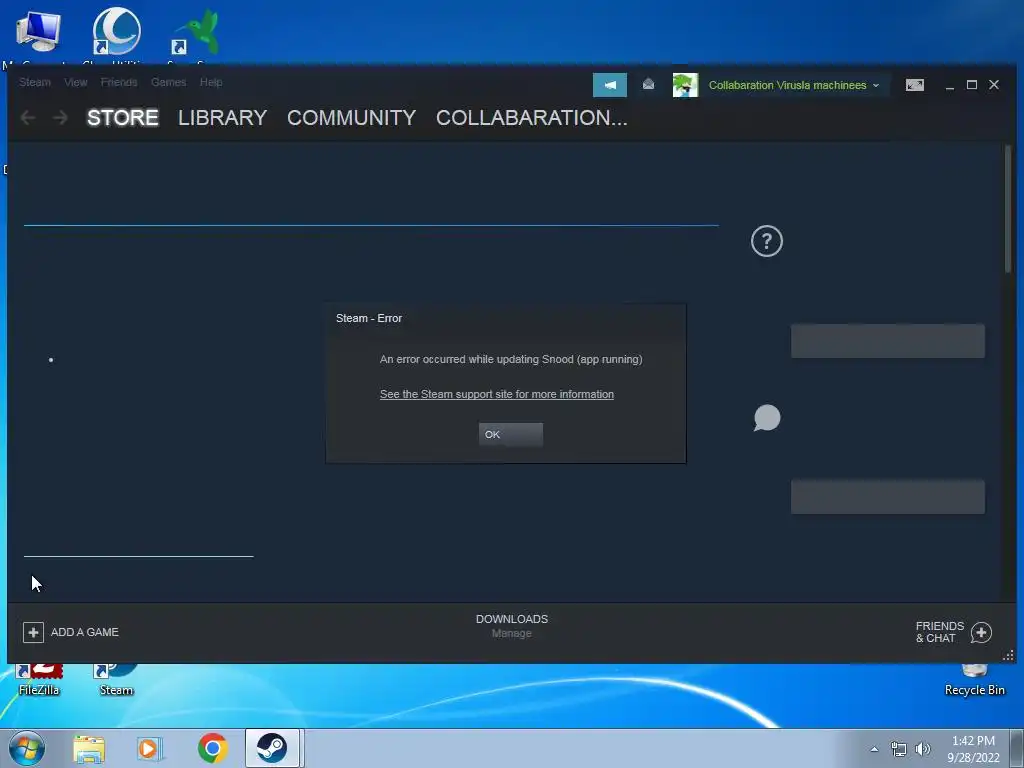Image resolution: width=1024 pixels, height=768 pixels.
Task: Switch to Big Picture mode icon
Action: coord(914,85)
